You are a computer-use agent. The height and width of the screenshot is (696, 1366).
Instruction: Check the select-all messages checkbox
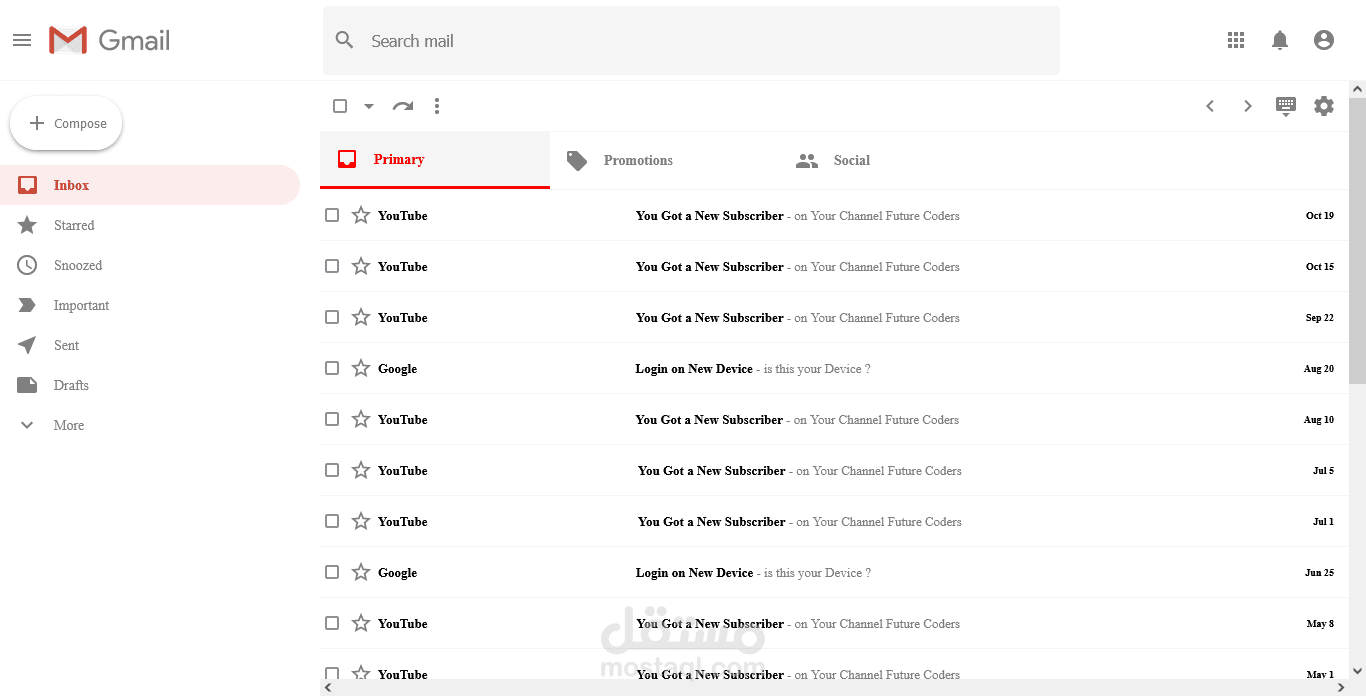point(340,105)
